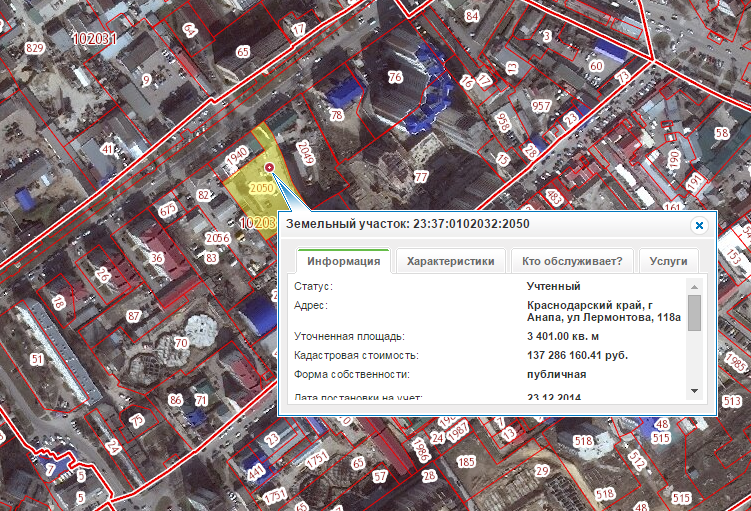
Task: Click the popup scrollbar thumb
Action: [695, 312]
